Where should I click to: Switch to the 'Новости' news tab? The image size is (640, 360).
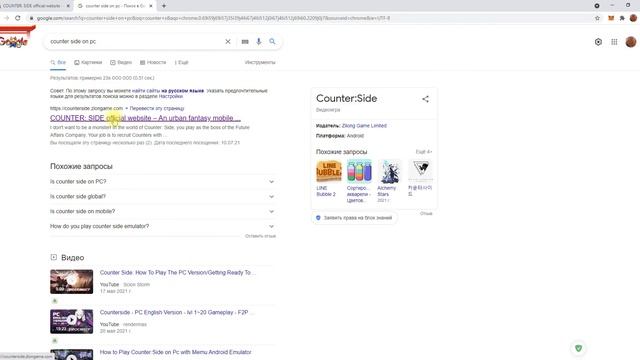tap(153, 62)
